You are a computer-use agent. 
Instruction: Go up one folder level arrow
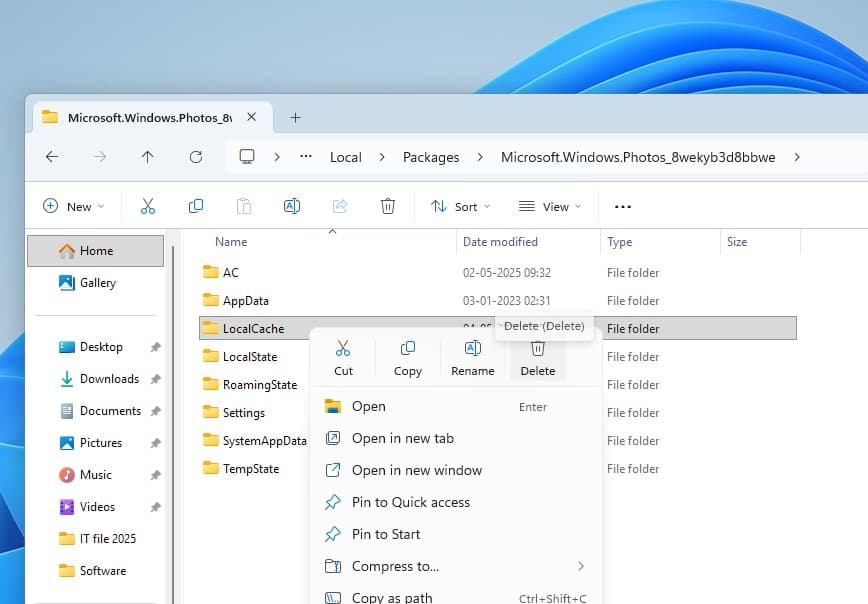pyautogui.click(x=148, y=157)
